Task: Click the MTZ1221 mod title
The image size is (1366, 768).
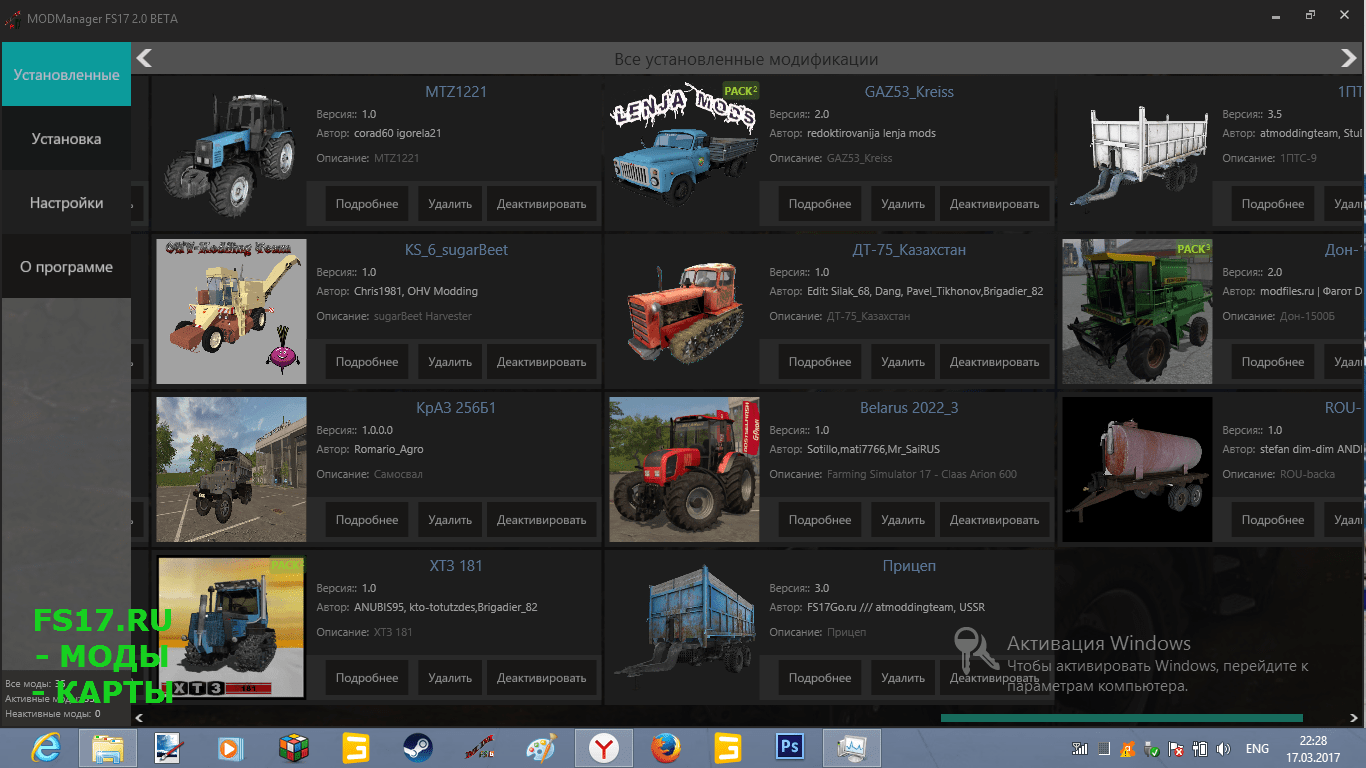Action: [x=456, y=92]
